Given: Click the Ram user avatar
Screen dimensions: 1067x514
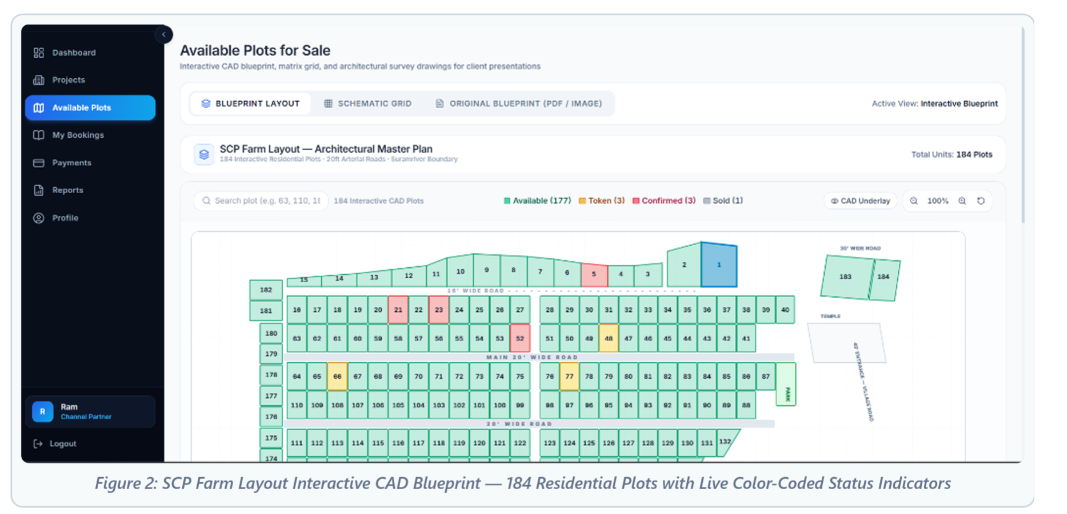Looking at the screenshot, I should (x=42, y=411).
